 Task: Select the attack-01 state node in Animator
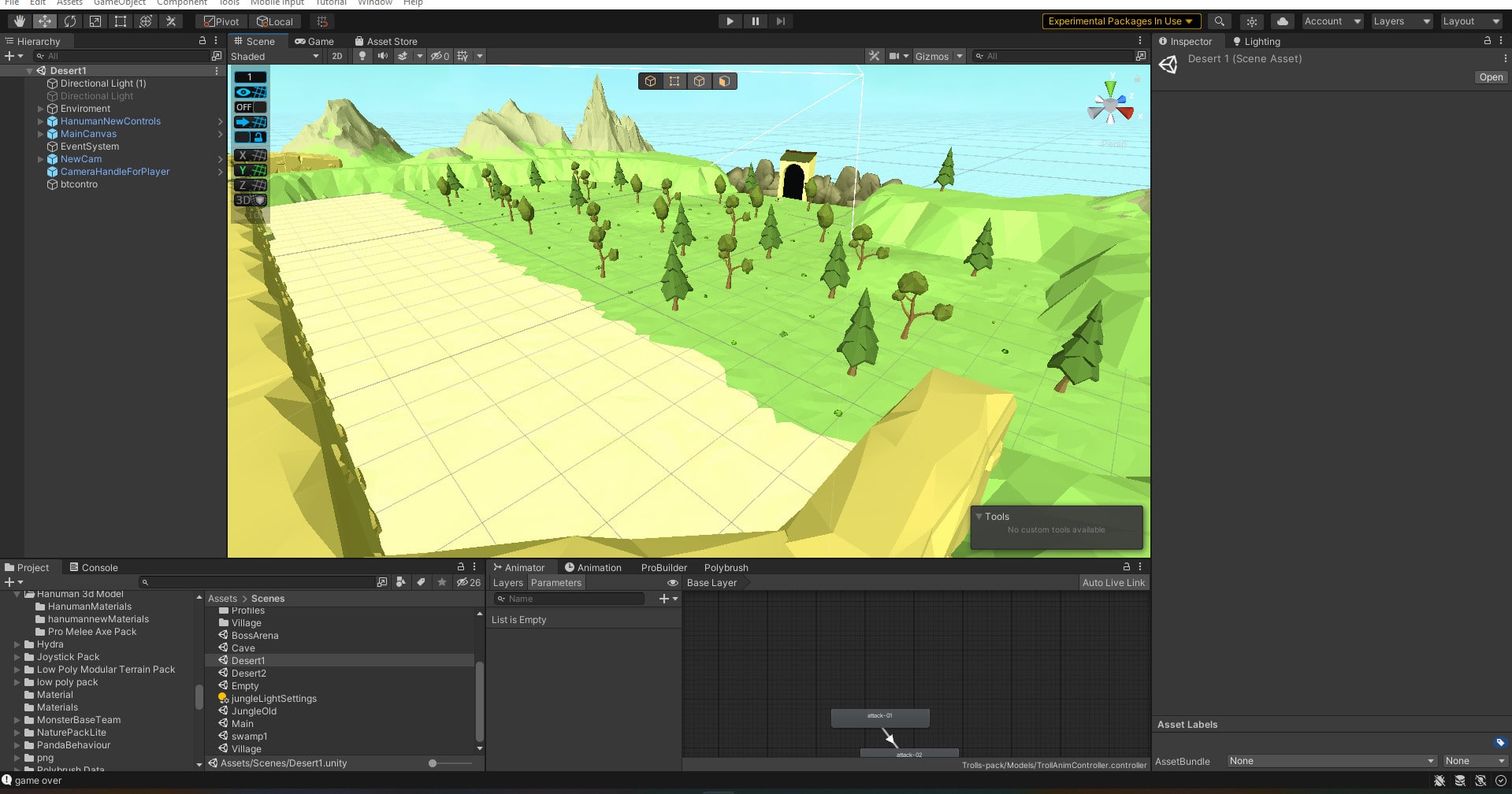[880, 717]
